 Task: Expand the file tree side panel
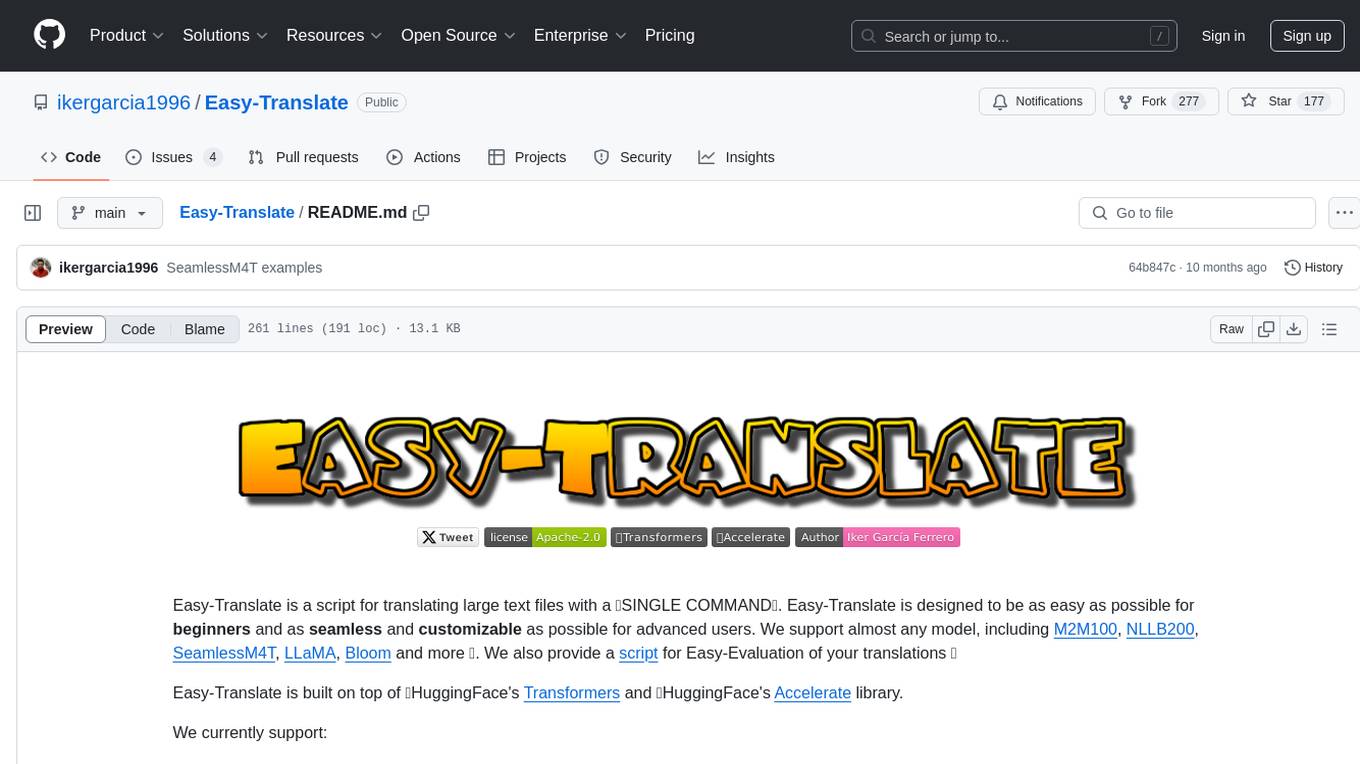pyautogui.click(x=33, y=213)
